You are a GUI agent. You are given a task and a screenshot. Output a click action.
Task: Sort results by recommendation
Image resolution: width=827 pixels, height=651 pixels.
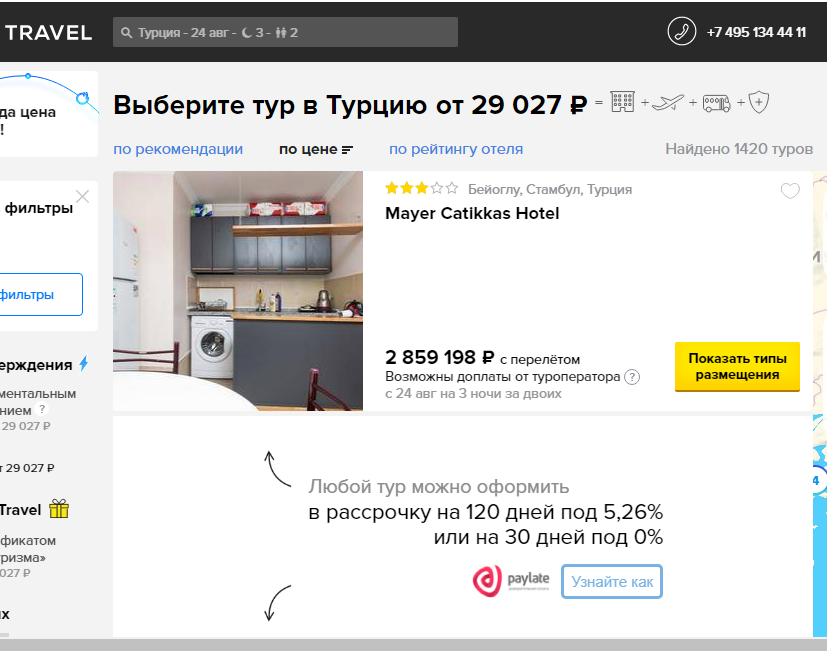[178, 149]
